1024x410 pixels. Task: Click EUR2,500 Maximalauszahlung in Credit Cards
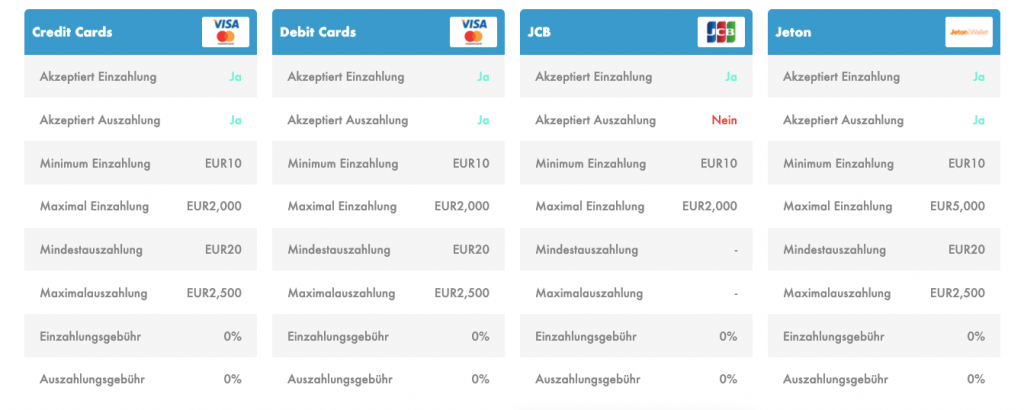(214, 293)
